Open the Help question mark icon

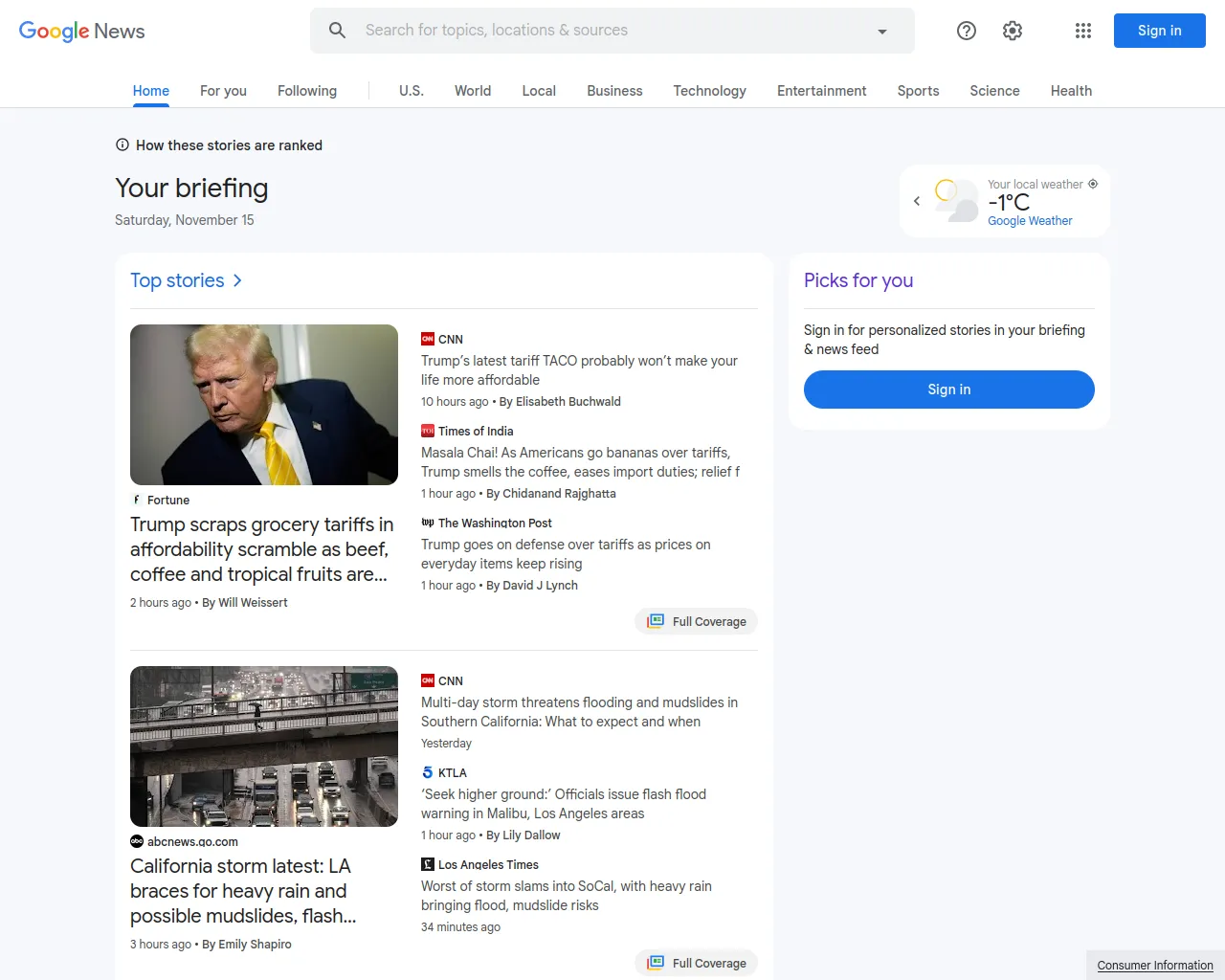coord(967,31)
